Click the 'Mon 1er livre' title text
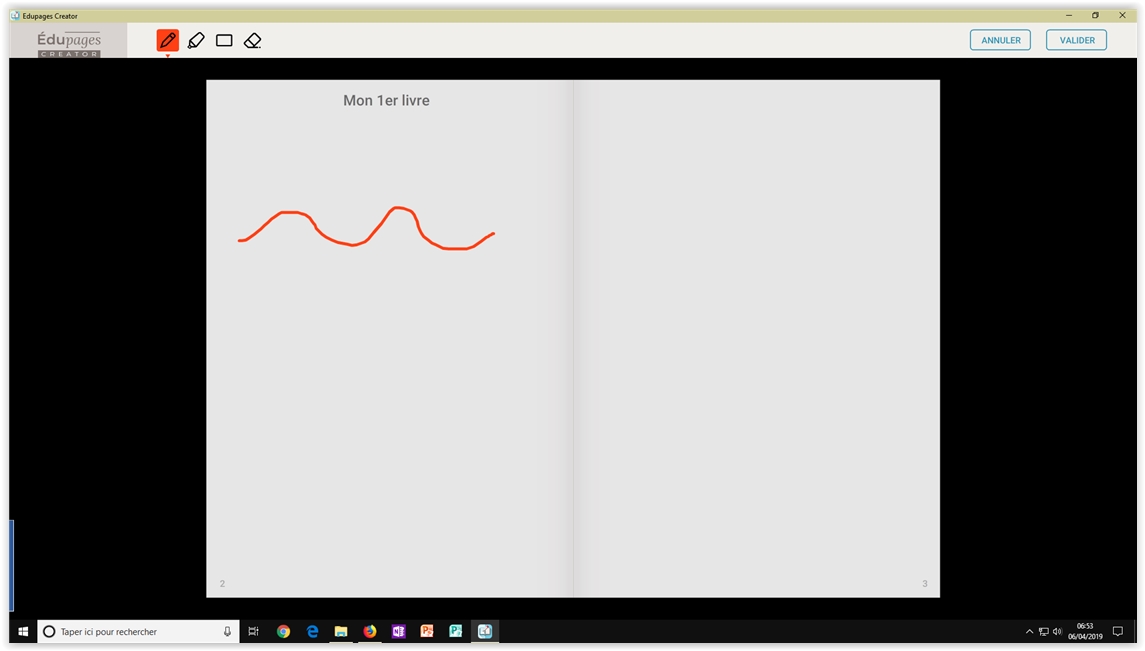This screenshot has height=651, width=1145. tap(386, 101)
